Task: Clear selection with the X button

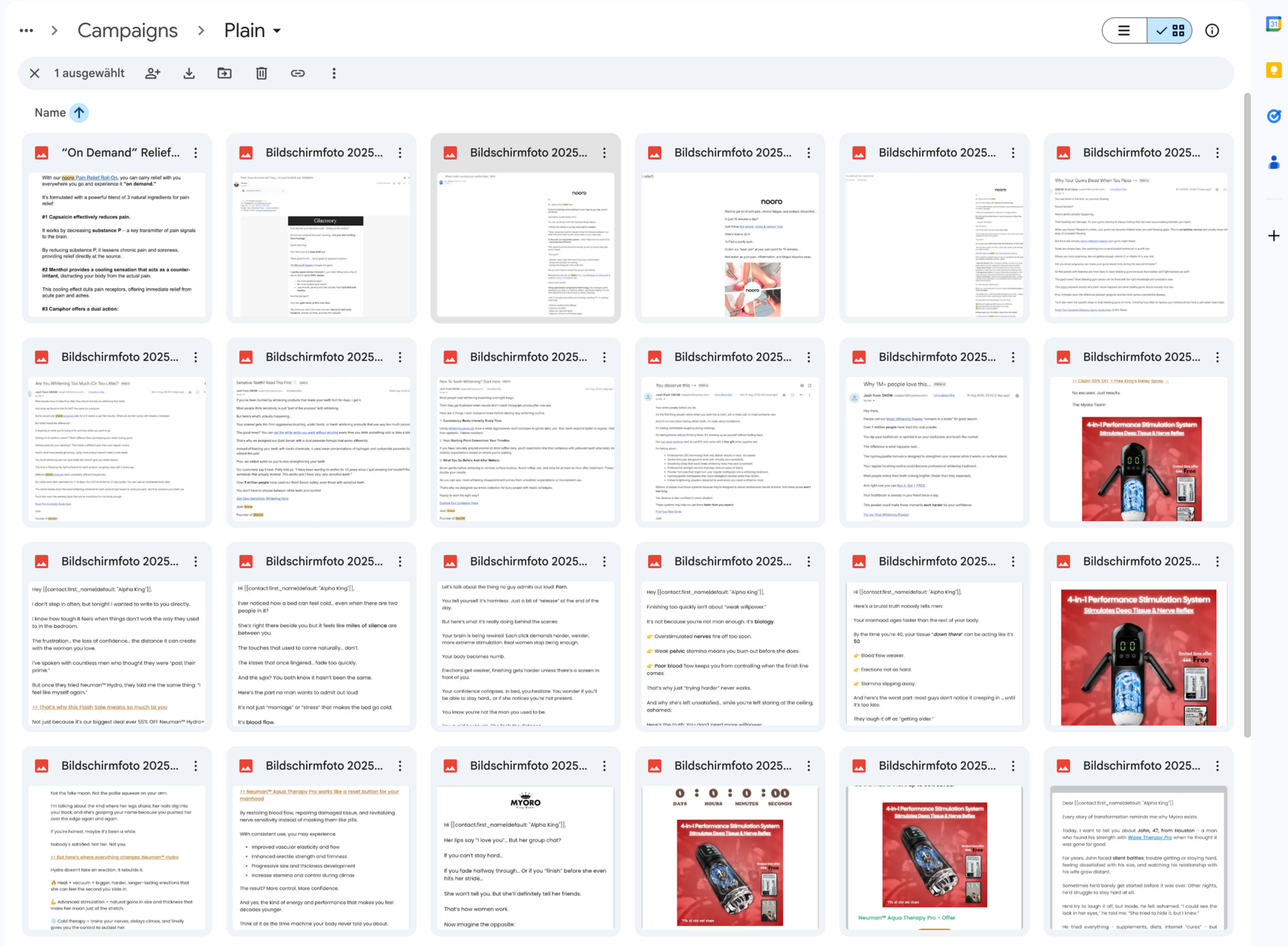Action: [x=35, y=73]
